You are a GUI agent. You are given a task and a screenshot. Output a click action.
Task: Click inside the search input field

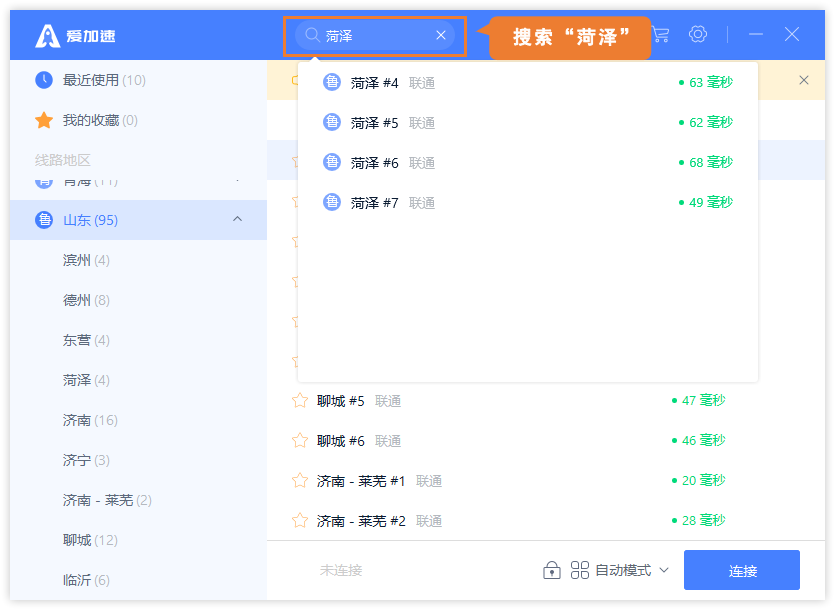tap(375, 36)
